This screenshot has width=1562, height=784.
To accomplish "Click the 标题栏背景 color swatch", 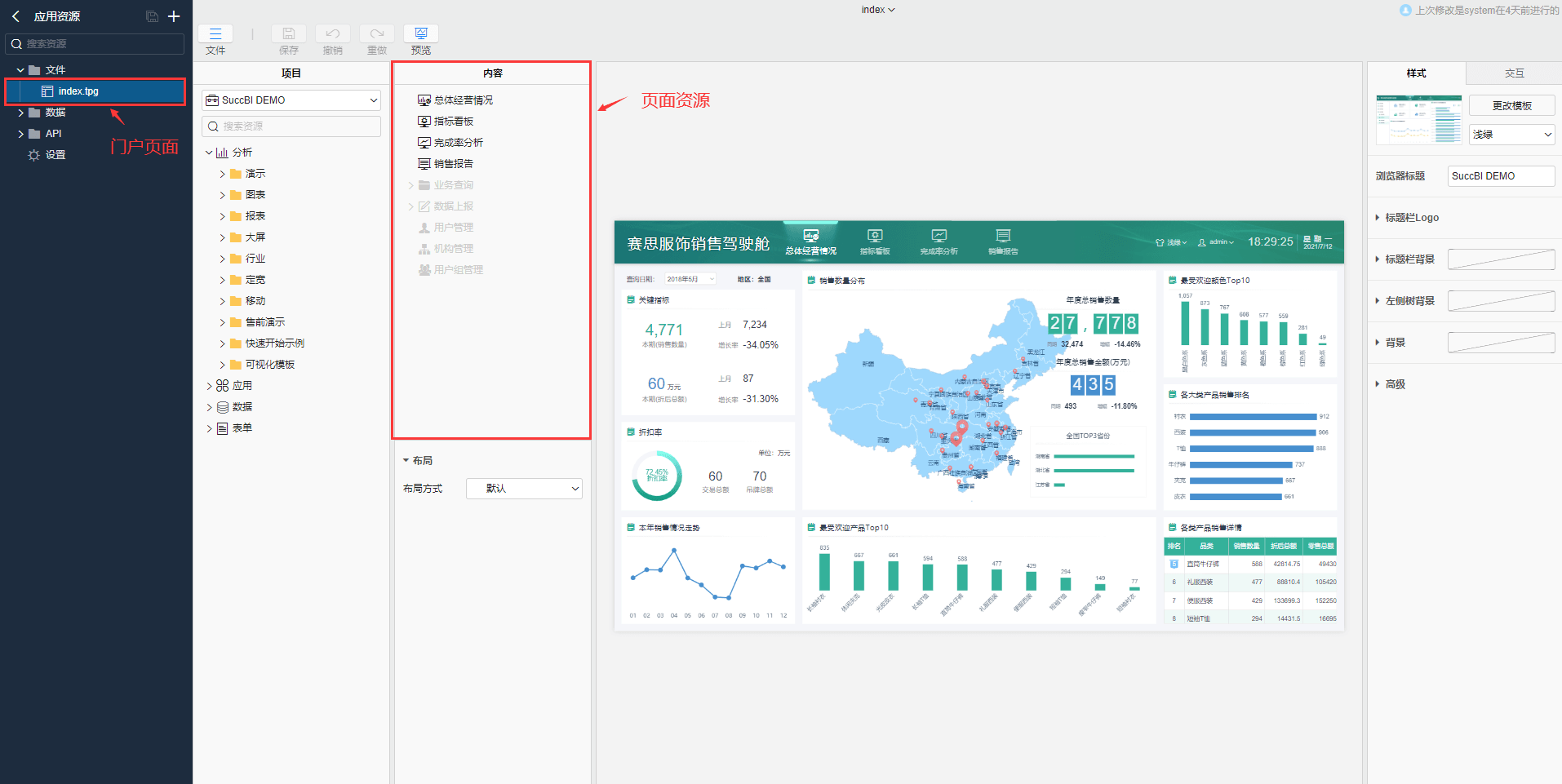I will (1501, 259).
